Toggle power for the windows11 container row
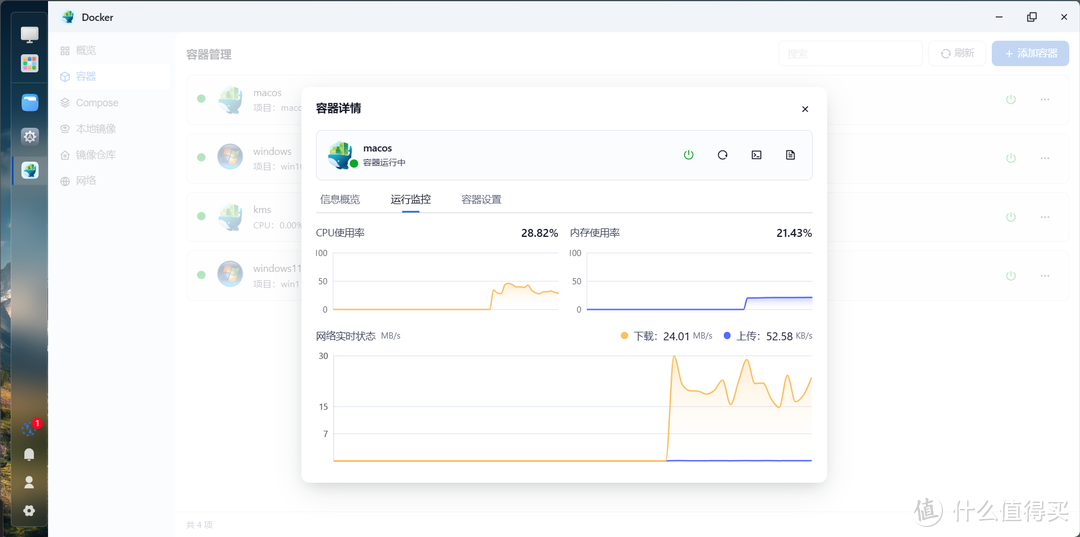 point(1010,275)
